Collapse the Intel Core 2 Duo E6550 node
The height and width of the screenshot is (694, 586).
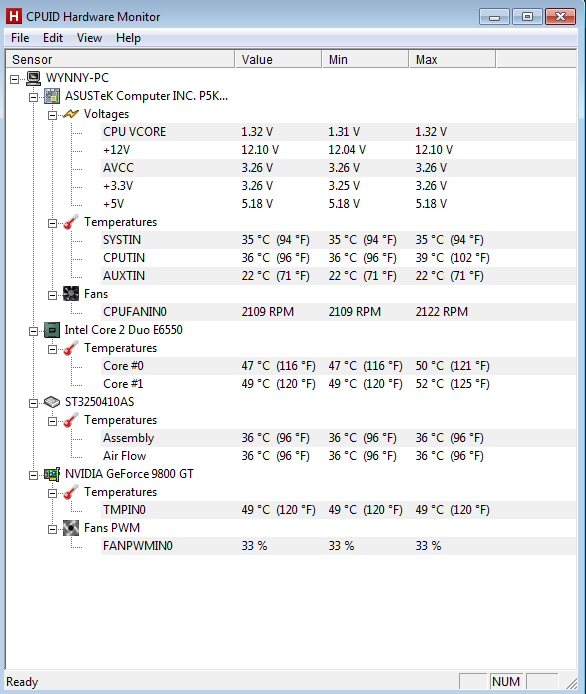pyautogui.click(x=33, y=332)
